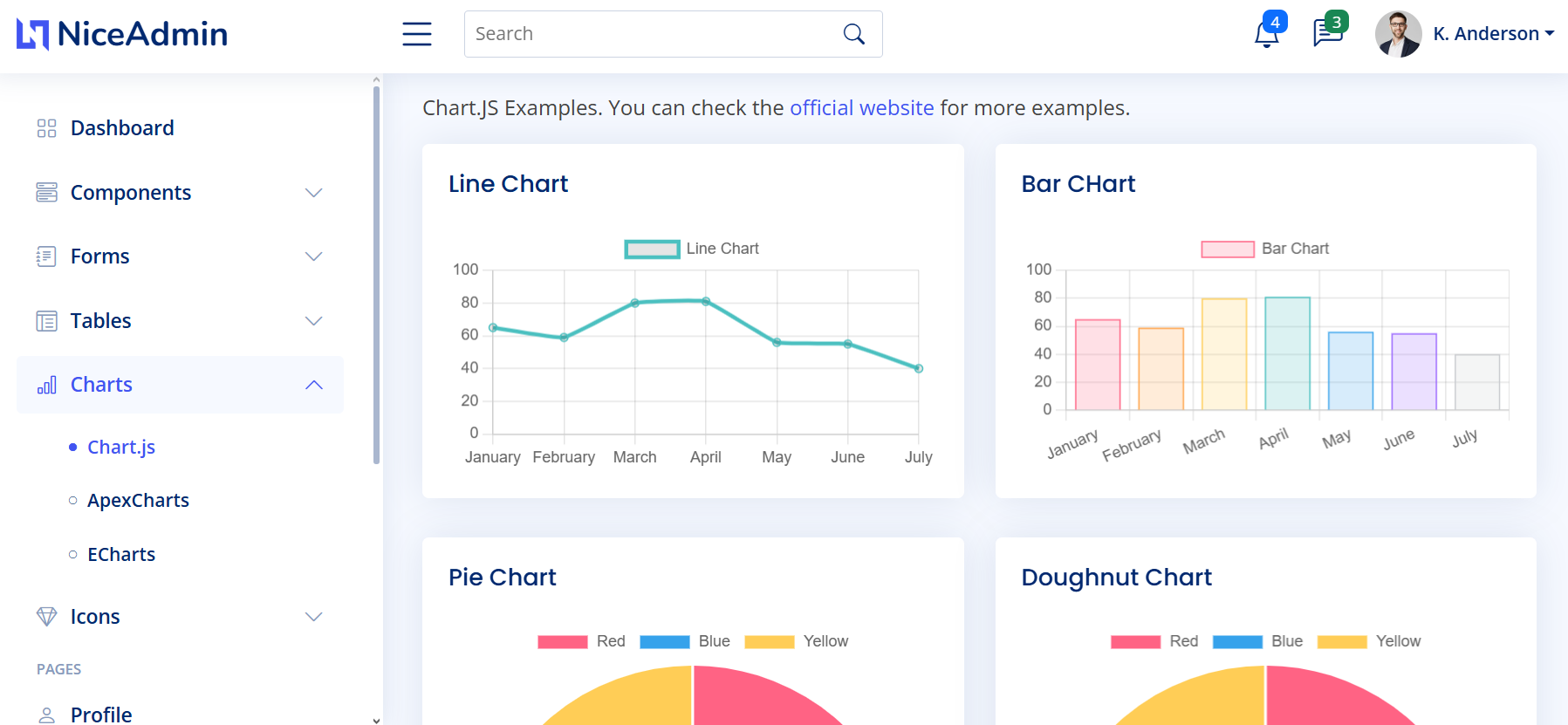Viewport: 1568px width, 725px height.
Task: Click the Dashboard grid icon
Action: [x=46, y=128]
